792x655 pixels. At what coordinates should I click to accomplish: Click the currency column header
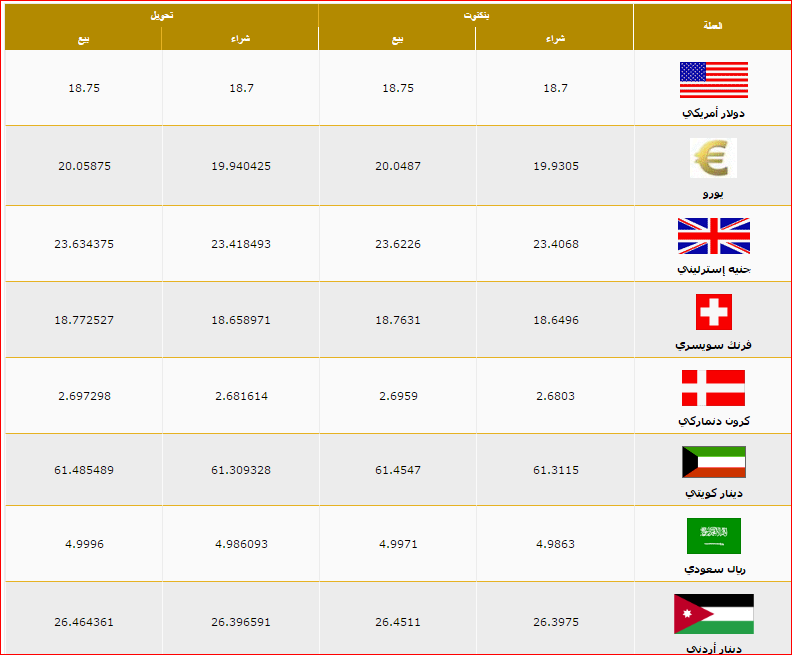point(713,26)
